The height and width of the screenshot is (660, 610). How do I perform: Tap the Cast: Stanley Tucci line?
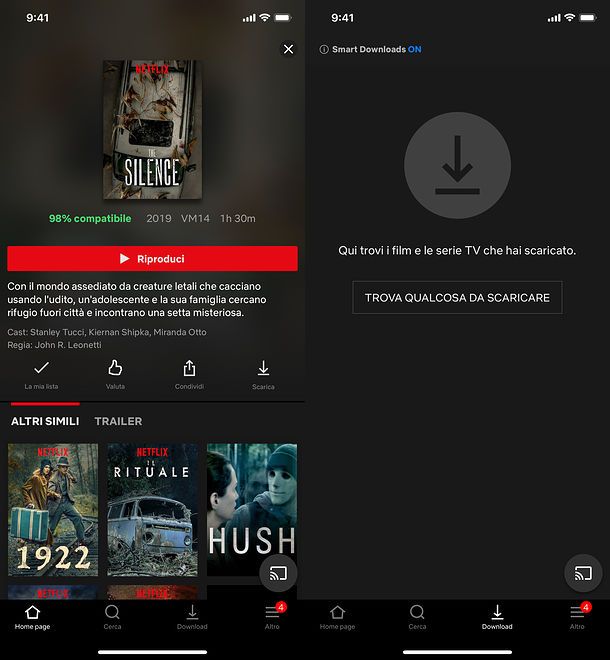click(107, 332)
